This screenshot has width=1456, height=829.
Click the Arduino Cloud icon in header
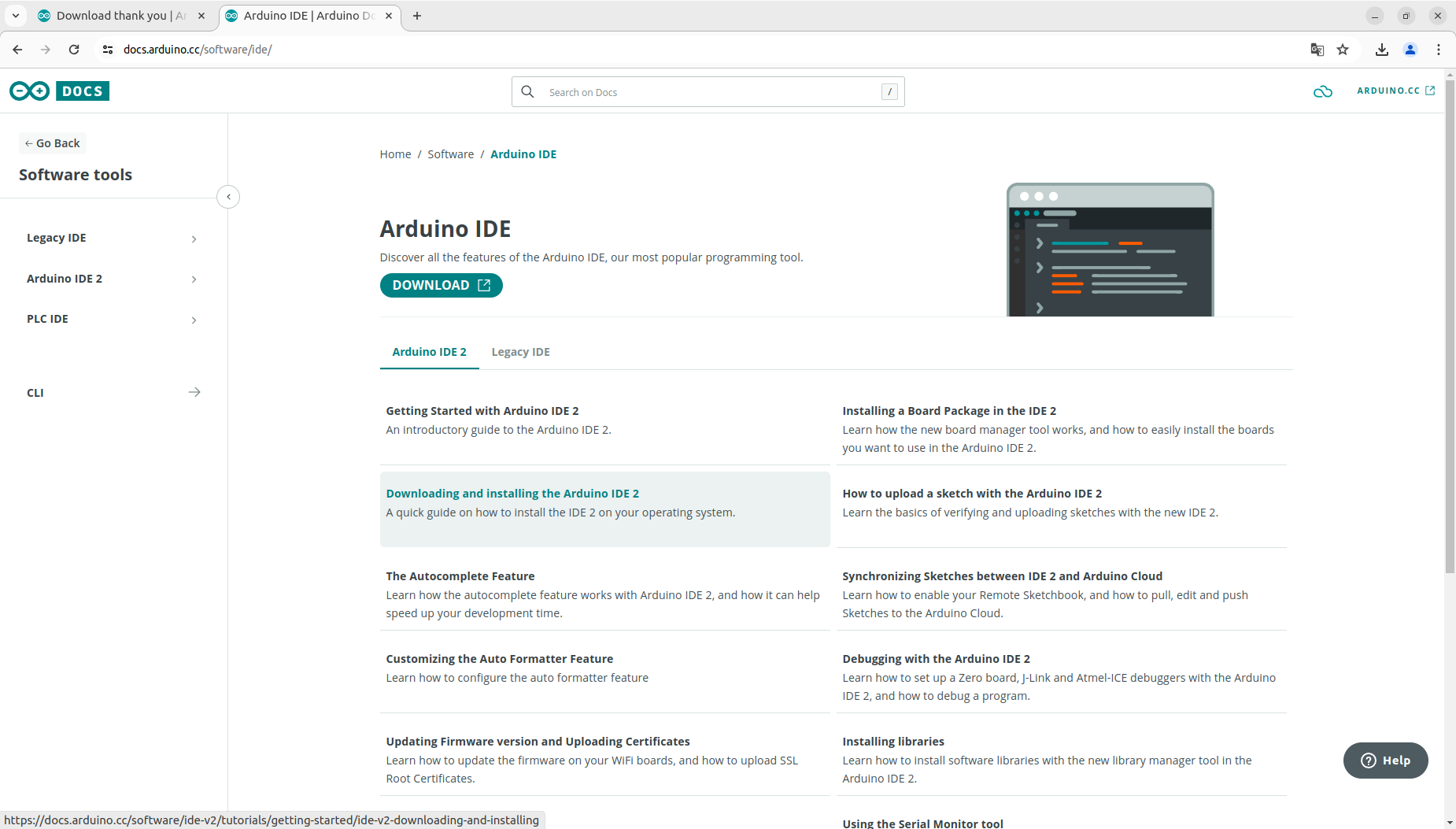tap(1322, 91)
